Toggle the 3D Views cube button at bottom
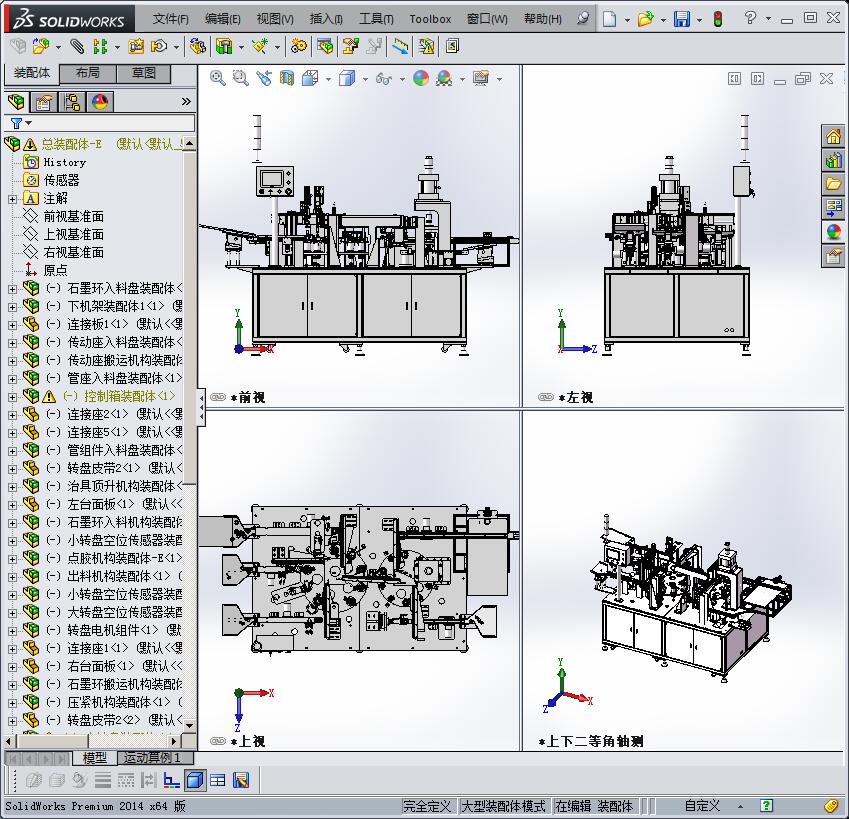The height and width of the screenshot is (819, 849). 194,780
